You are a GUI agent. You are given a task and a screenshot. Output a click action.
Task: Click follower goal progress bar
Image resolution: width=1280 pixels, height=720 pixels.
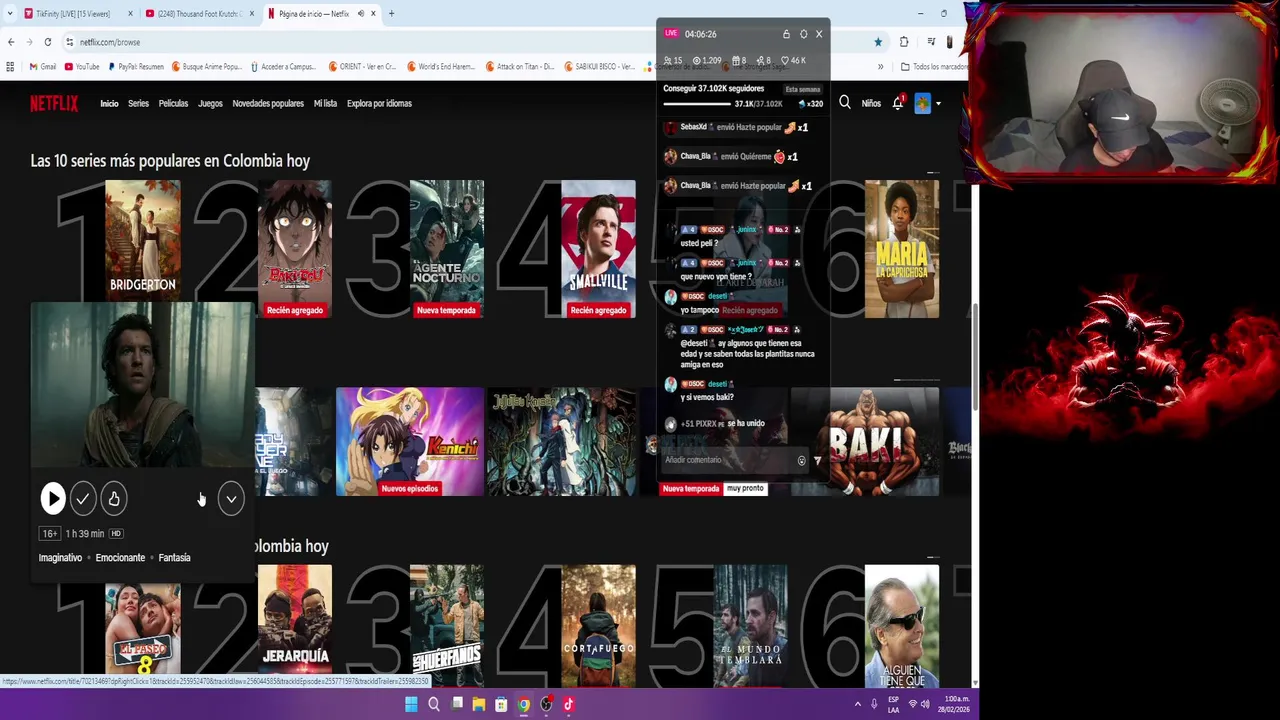pyautogui.click(x=697, y=104)
